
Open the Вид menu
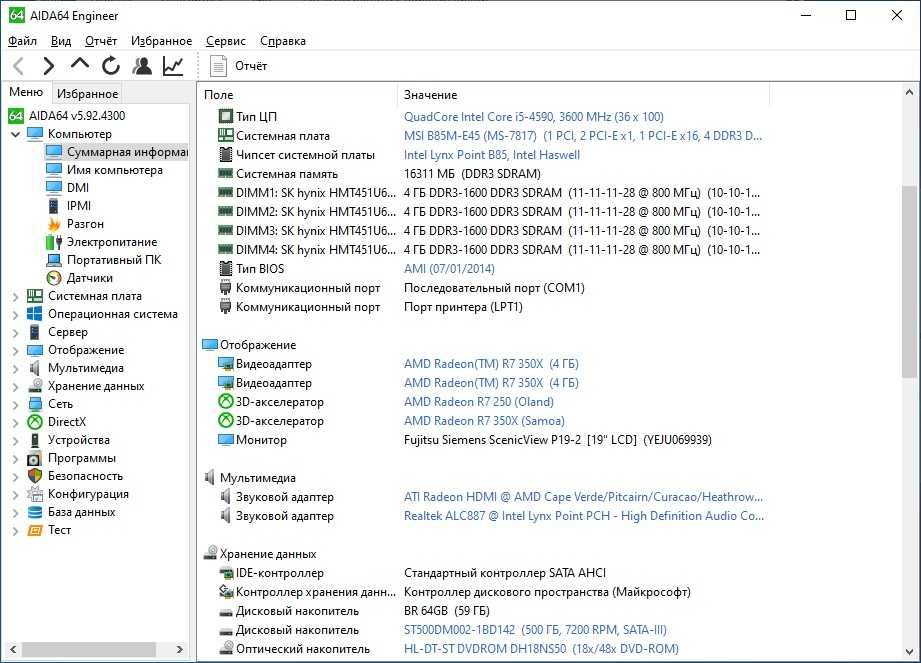[61, 41]
